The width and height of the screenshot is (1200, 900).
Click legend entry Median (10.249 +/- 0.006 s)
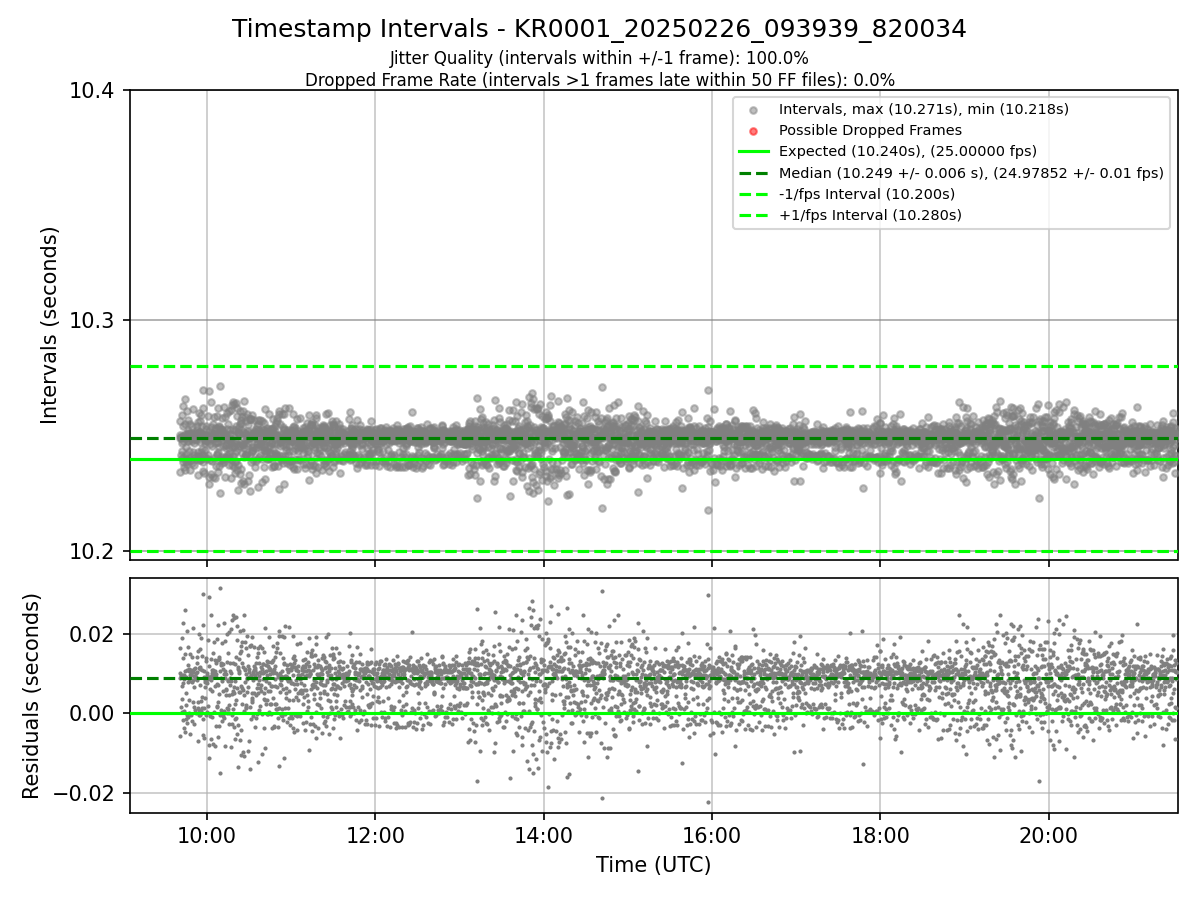tap(971, 172)
